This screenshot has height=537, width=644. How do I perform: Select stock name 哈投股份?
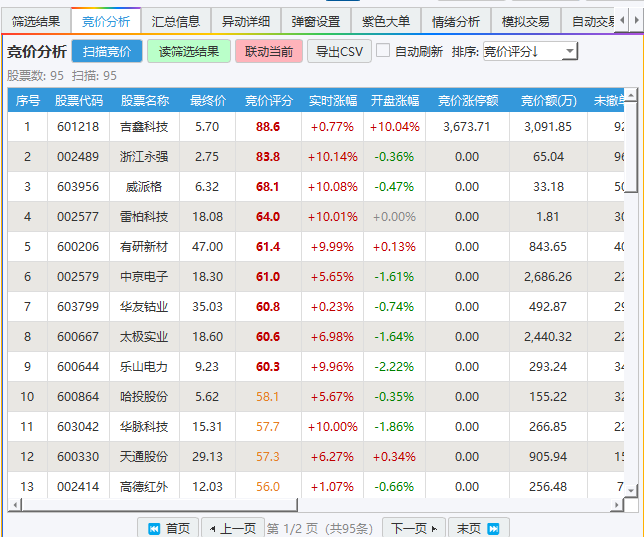[144, 396]
